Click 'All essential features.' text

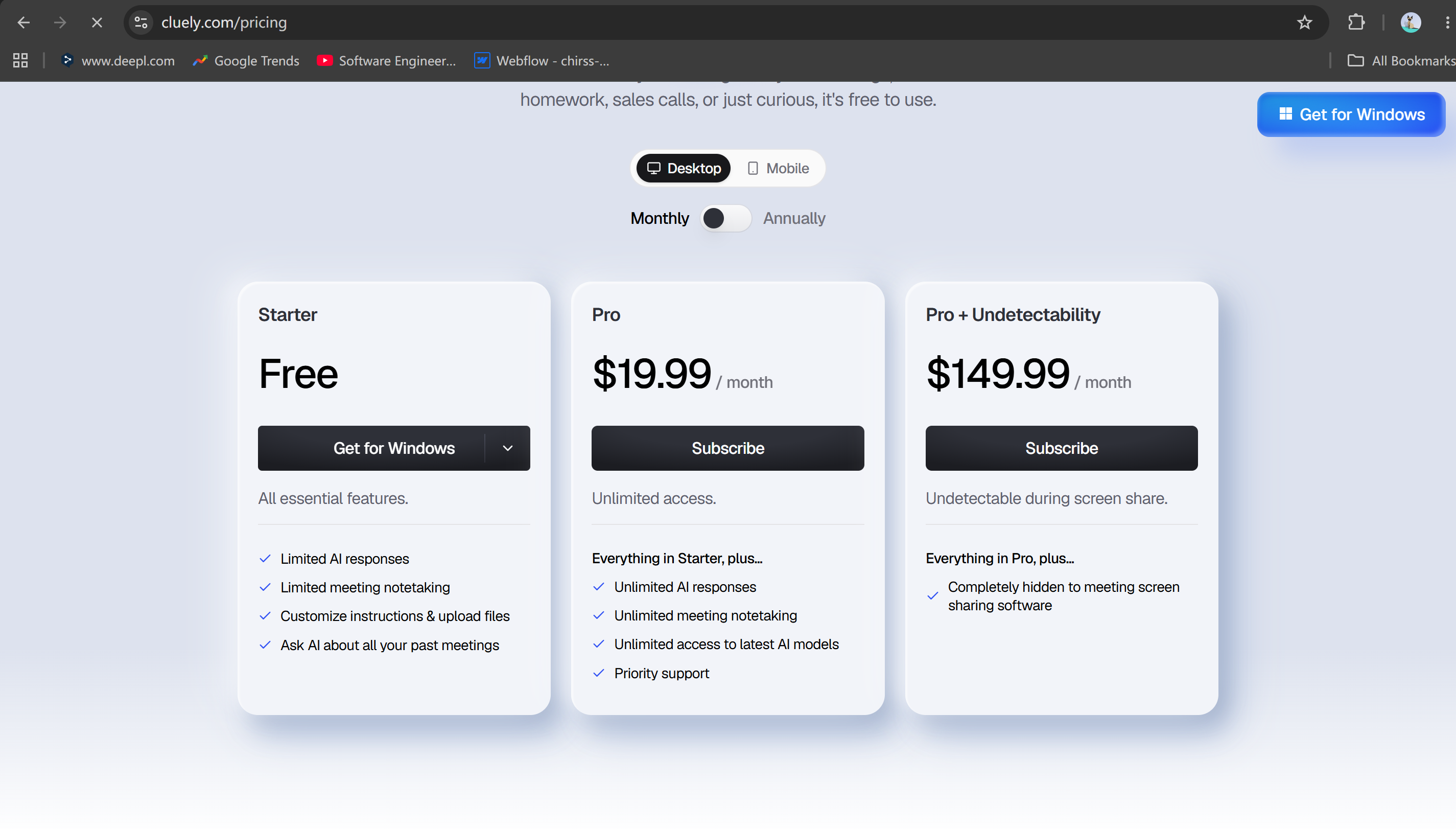click(333, 498)
